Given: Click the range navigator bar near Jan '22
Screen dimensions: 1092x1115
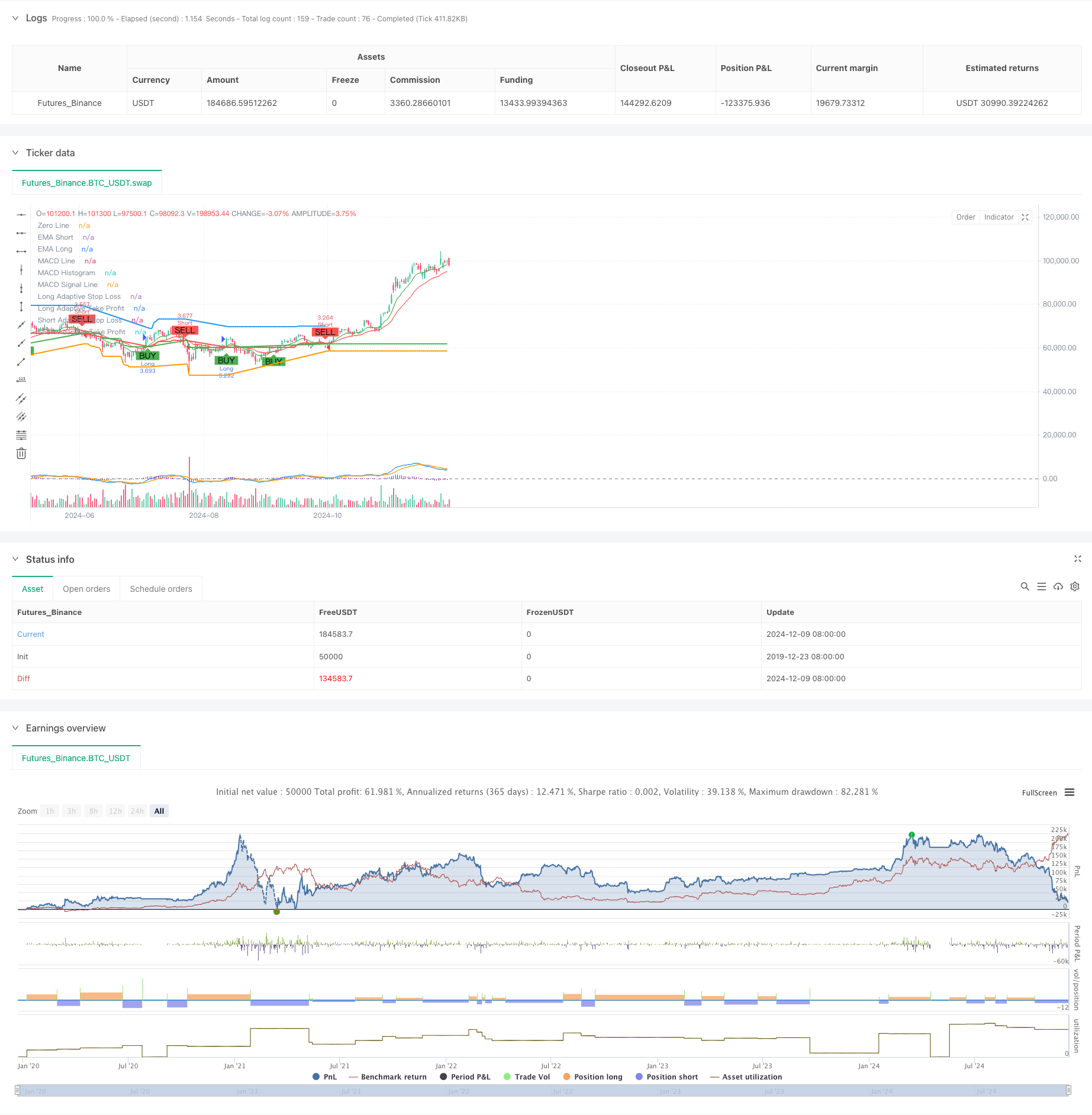Looking at the screenshot, I should click(x=459, y=1091).
